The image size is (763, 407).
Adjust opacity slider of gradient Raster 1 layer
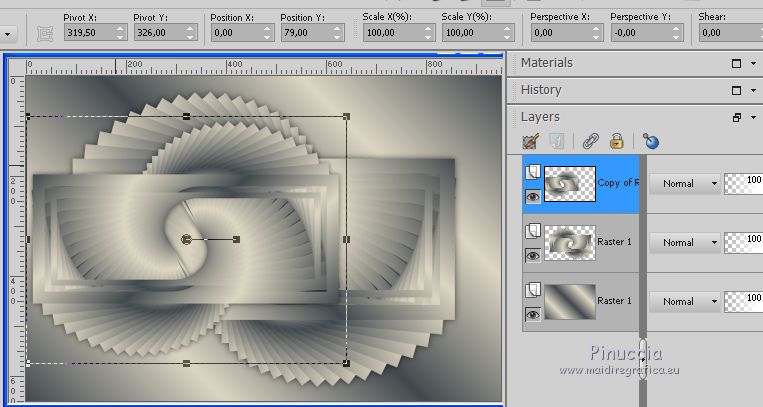pyautogui.click(x=743, y=301)
